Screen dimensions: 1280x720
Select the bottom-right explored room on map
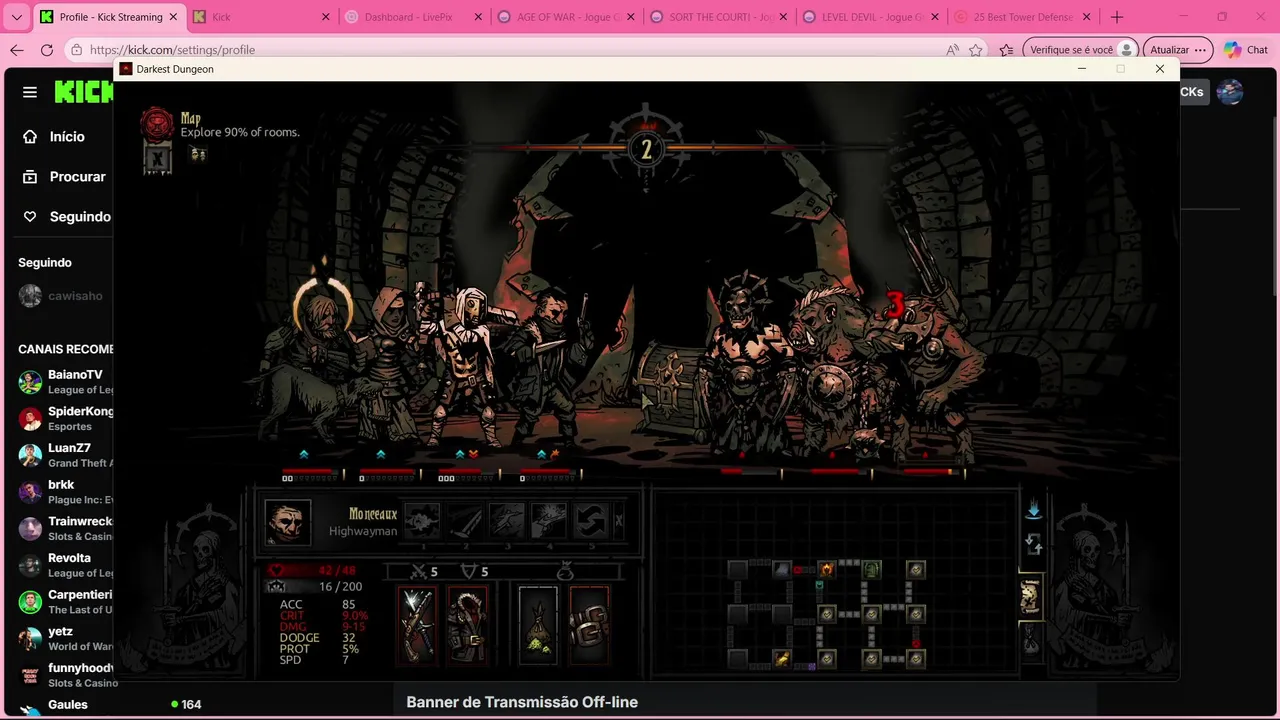tap(915, 658)
